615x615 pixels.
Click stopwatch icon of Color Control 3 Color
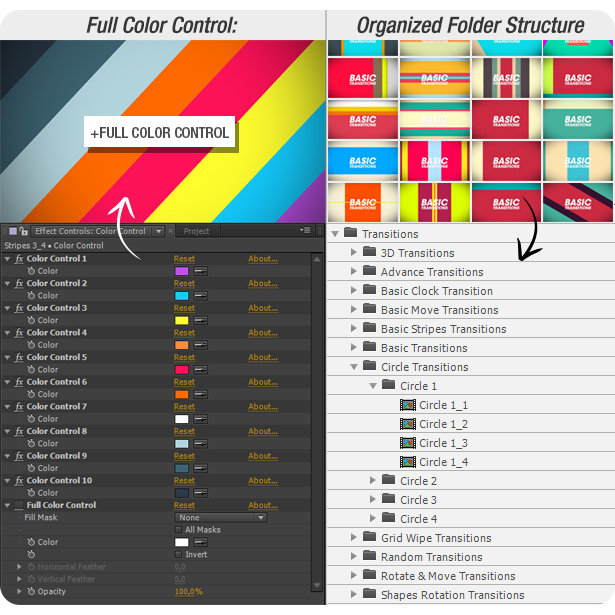[31, 320]
